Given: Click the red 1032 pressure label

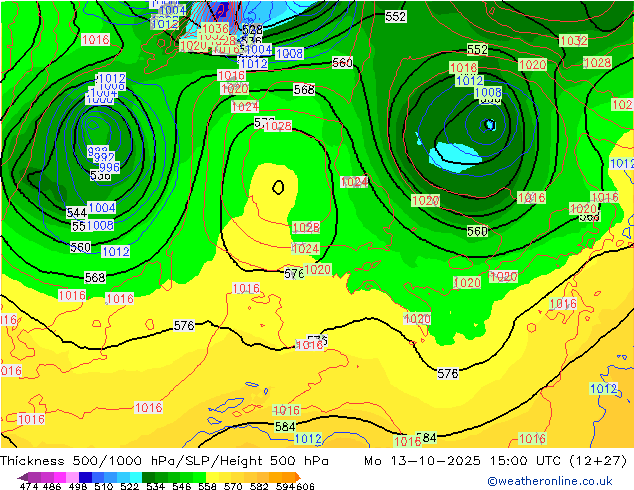Looking at the screenshot, I should 573,40.
